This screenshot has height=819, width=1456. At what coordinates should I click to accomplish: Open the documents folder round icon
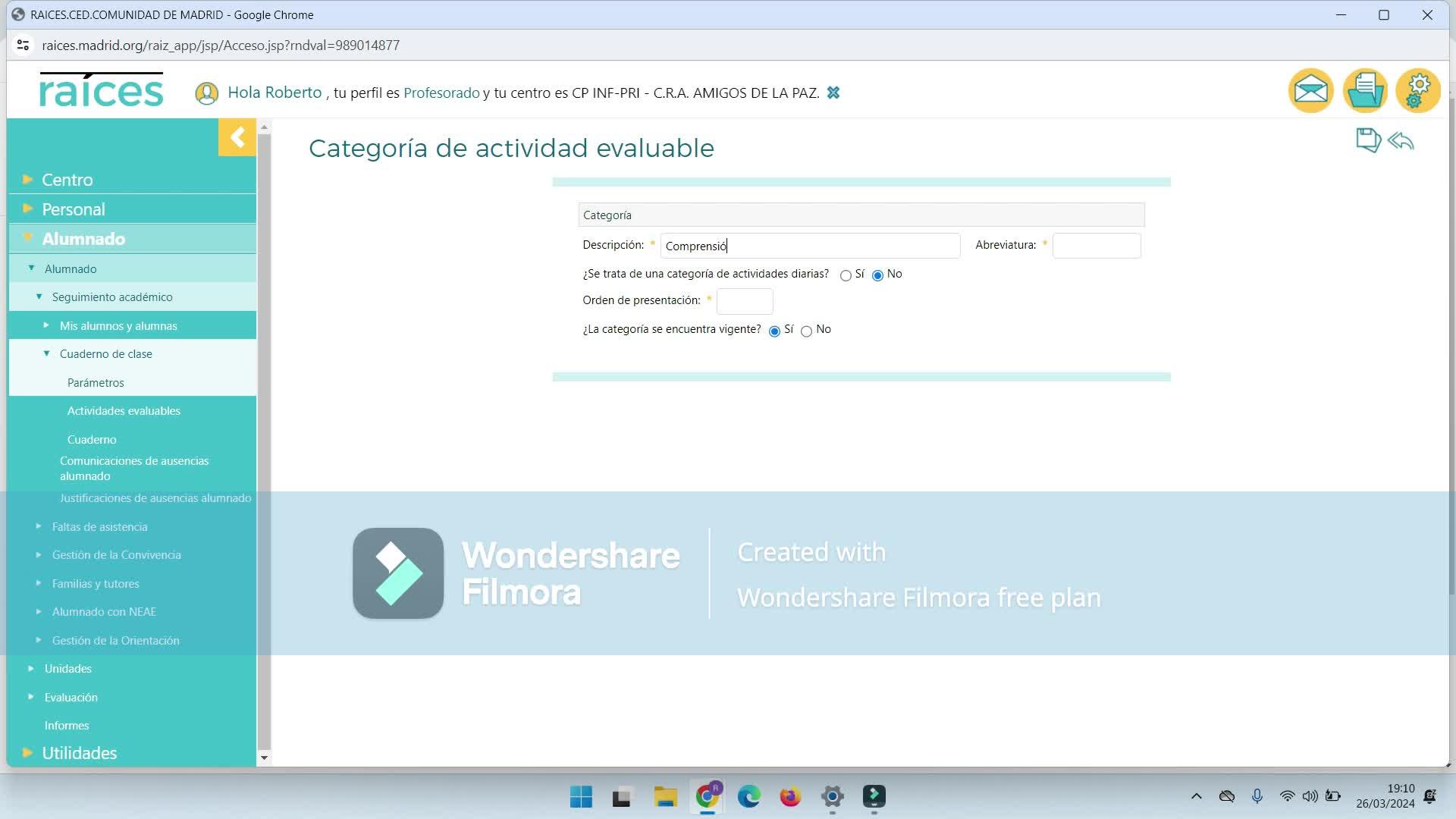click(x=1365, y=91)
